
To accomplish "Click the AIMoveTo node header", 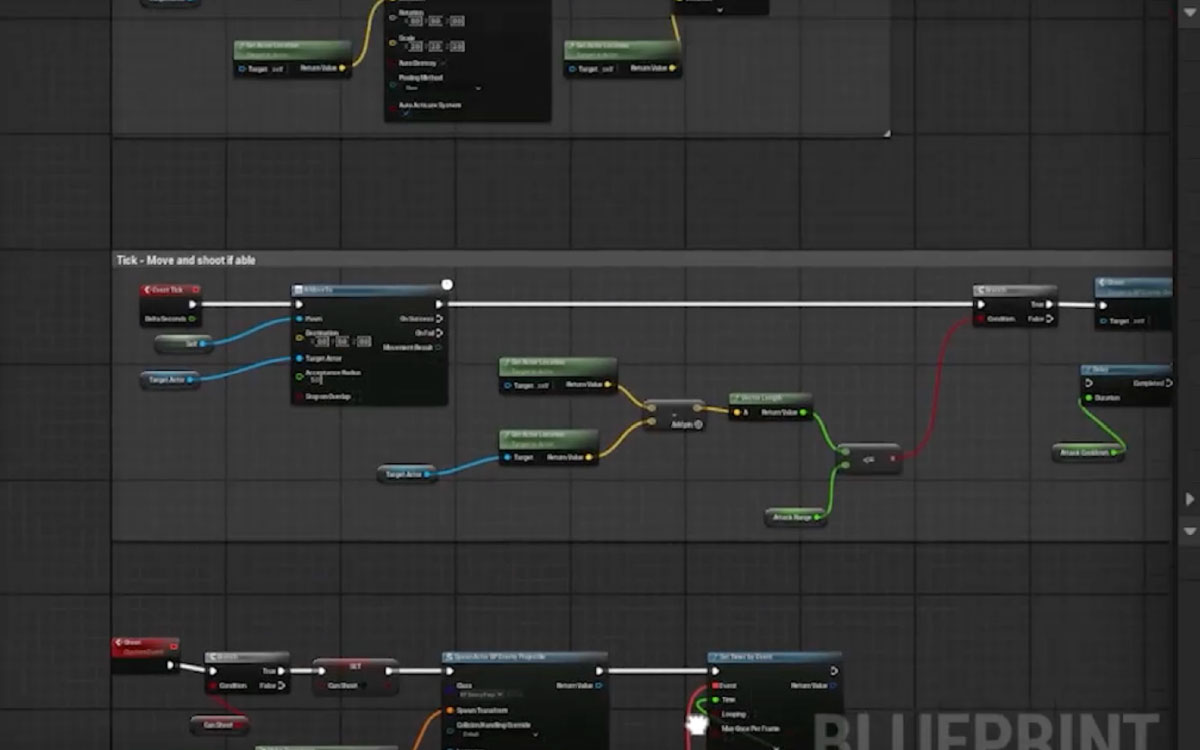I will [x=360, y=287].
